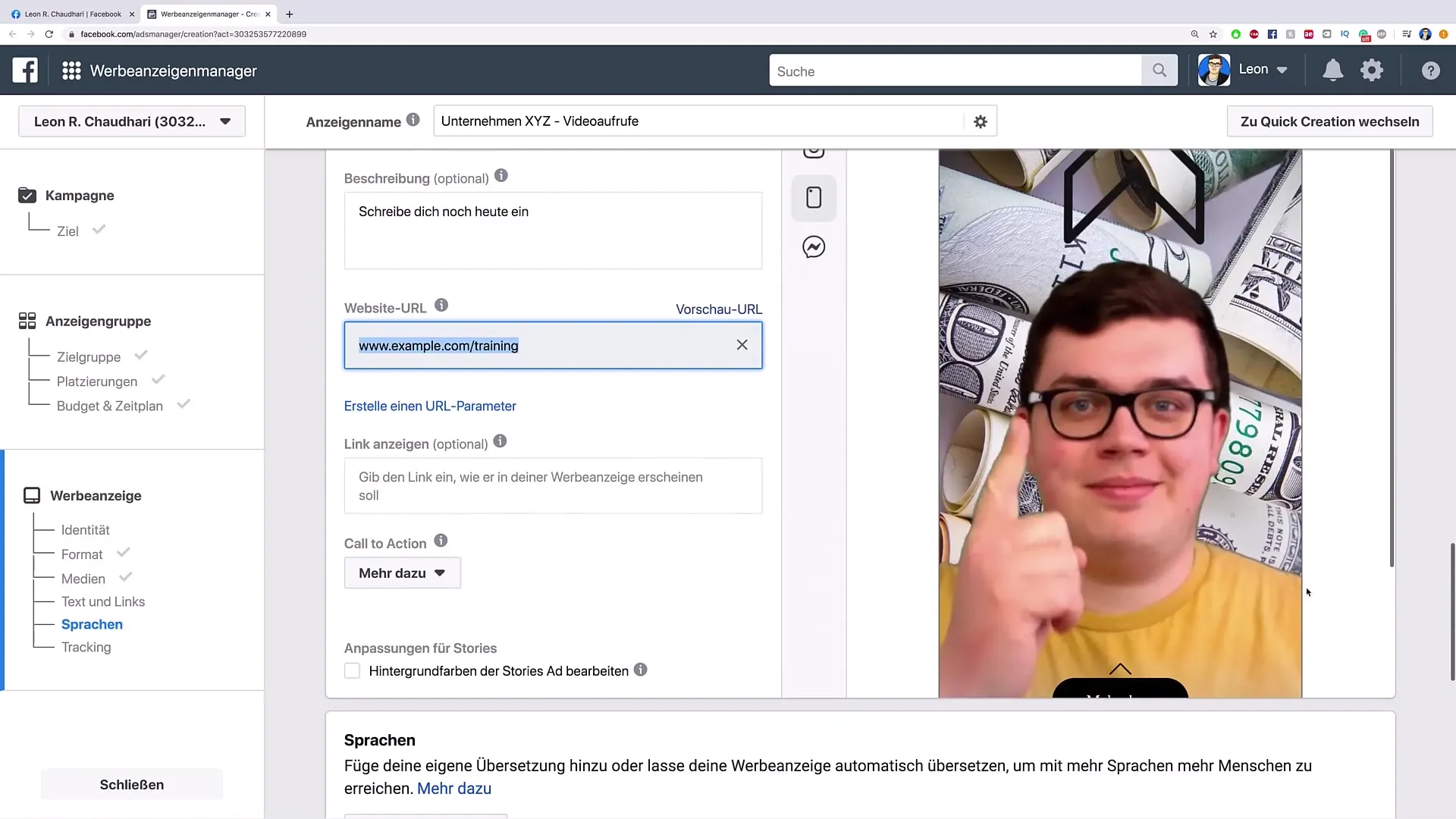
Task: Click Text und Links sidebar item
Action: click(103, 601)
